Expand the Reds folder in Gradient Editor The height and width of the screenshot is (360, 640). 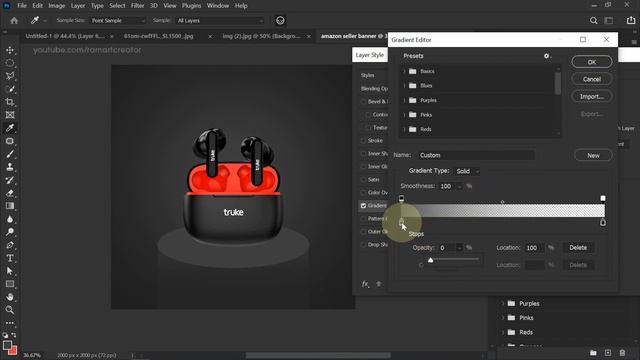point(404,129)
